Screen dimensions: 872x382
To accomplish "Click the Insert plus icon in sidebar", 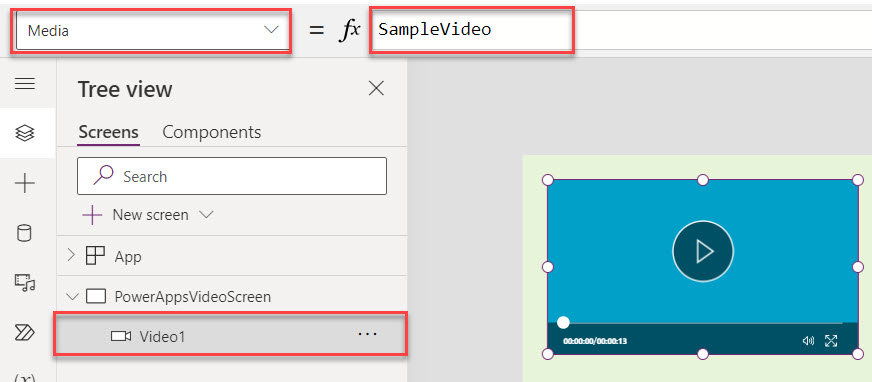I will coord(25,183).
